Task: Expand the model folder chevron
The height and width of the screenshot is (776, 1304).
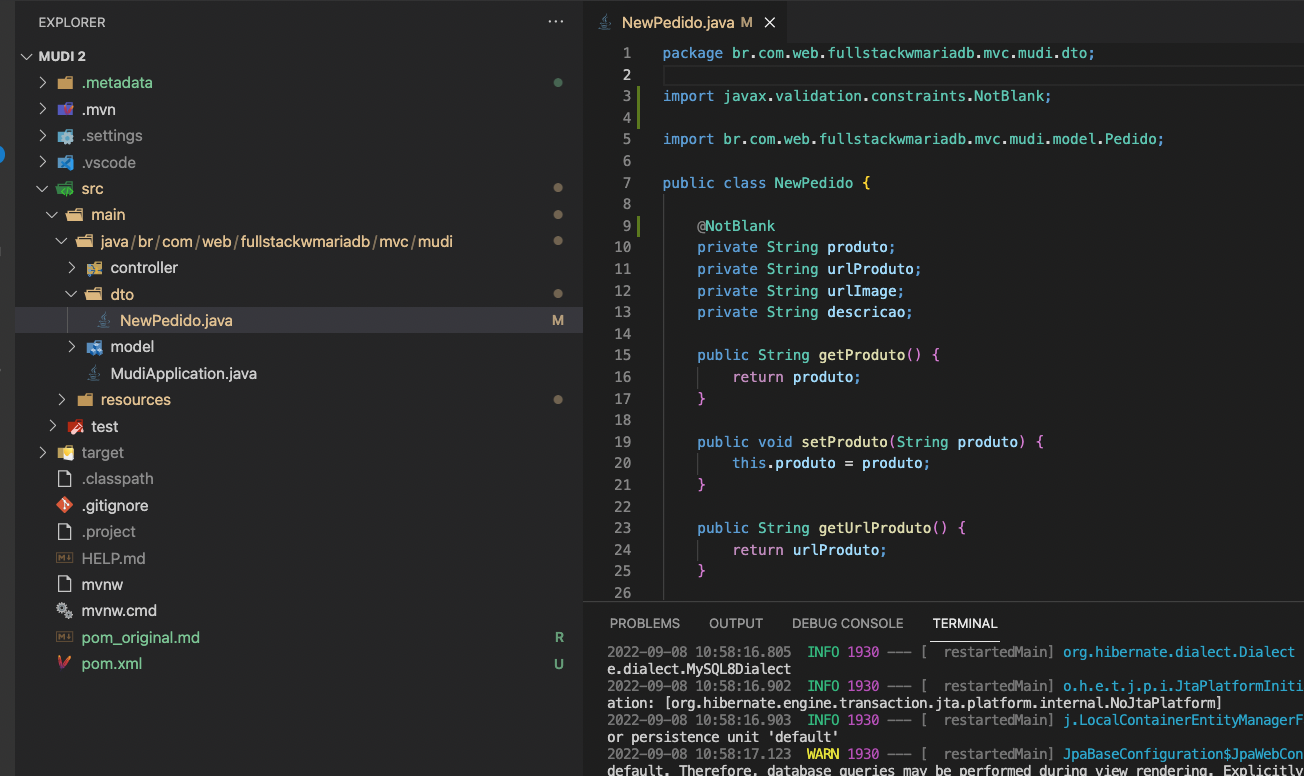Action: [72, 347]
